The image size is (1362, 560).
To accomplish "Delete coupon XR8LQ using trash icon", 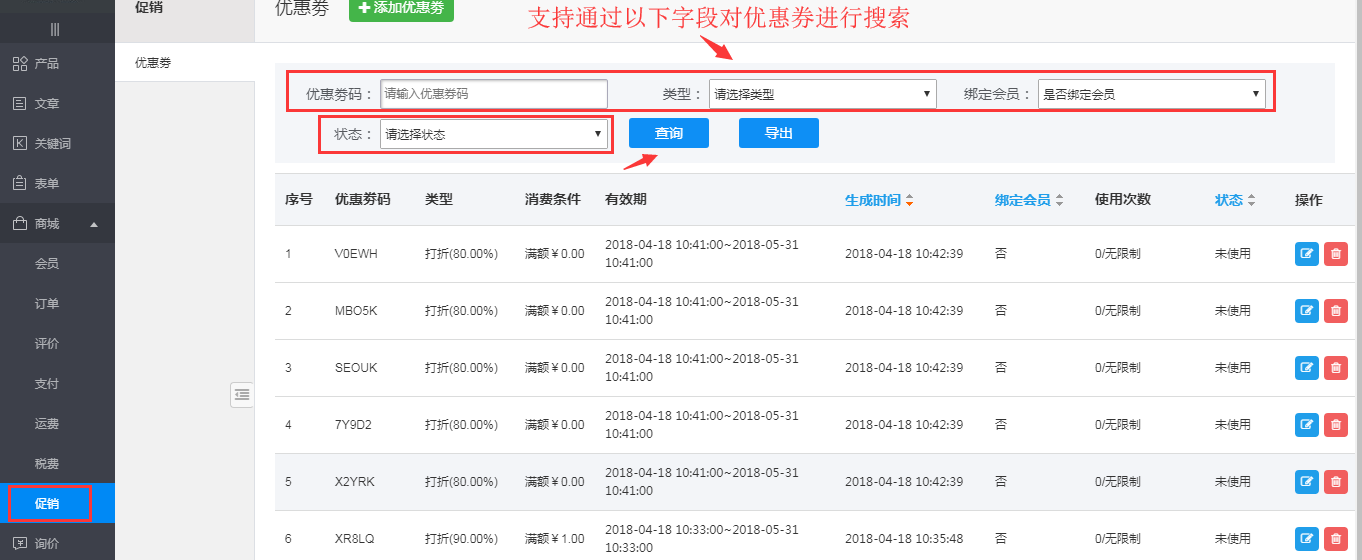I will [1335, 539].
